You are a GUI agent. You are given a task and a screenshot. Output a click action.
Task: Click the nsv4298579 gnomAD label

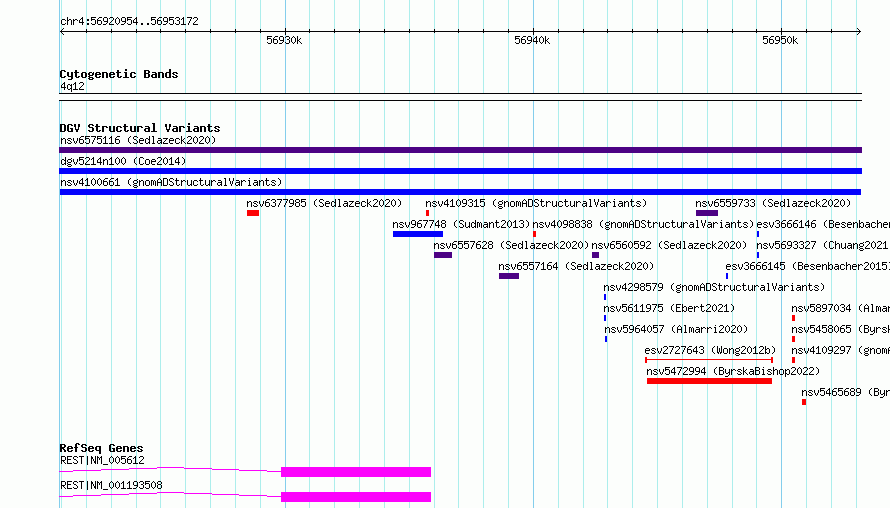(x=714, y=287)
